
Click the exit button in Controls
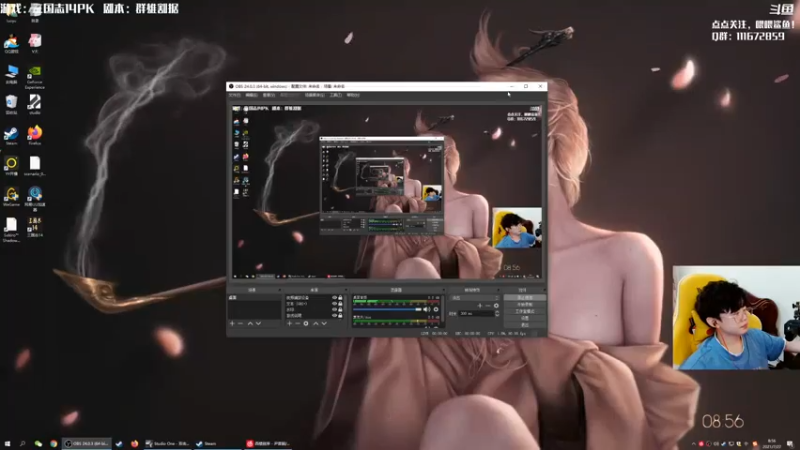(x=525, y=325)
